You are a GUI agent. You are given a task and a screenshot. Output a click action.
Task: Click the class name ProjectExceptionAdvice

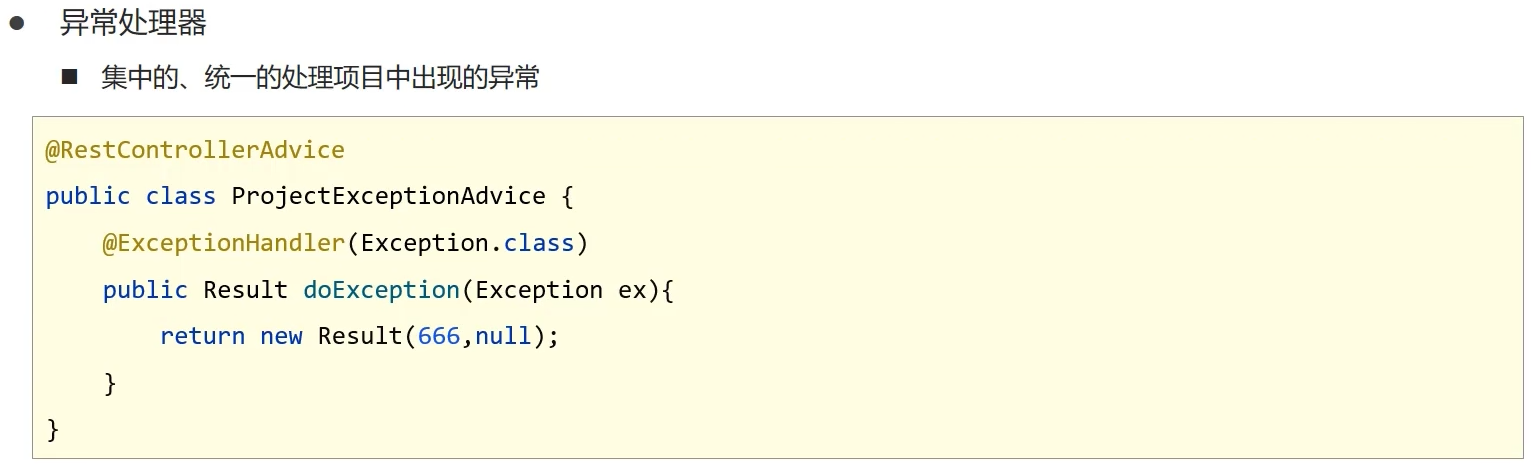389,196
